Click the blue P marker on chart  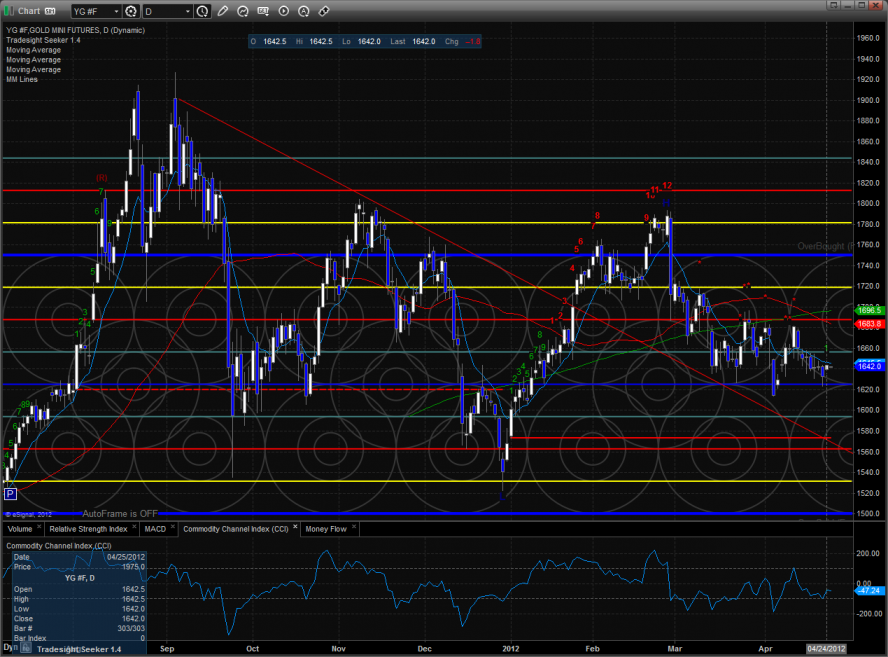coord(11,493)
